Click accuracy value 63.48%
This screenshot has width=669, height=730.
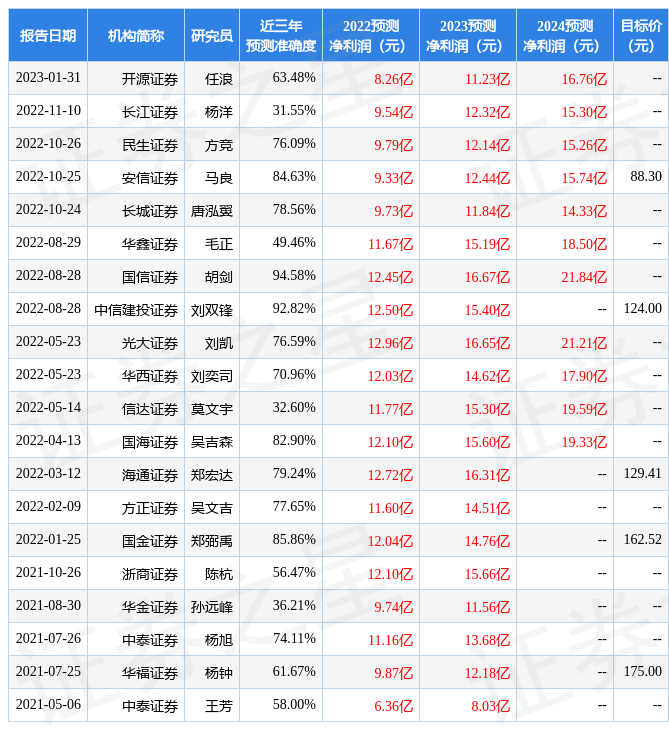294,78
